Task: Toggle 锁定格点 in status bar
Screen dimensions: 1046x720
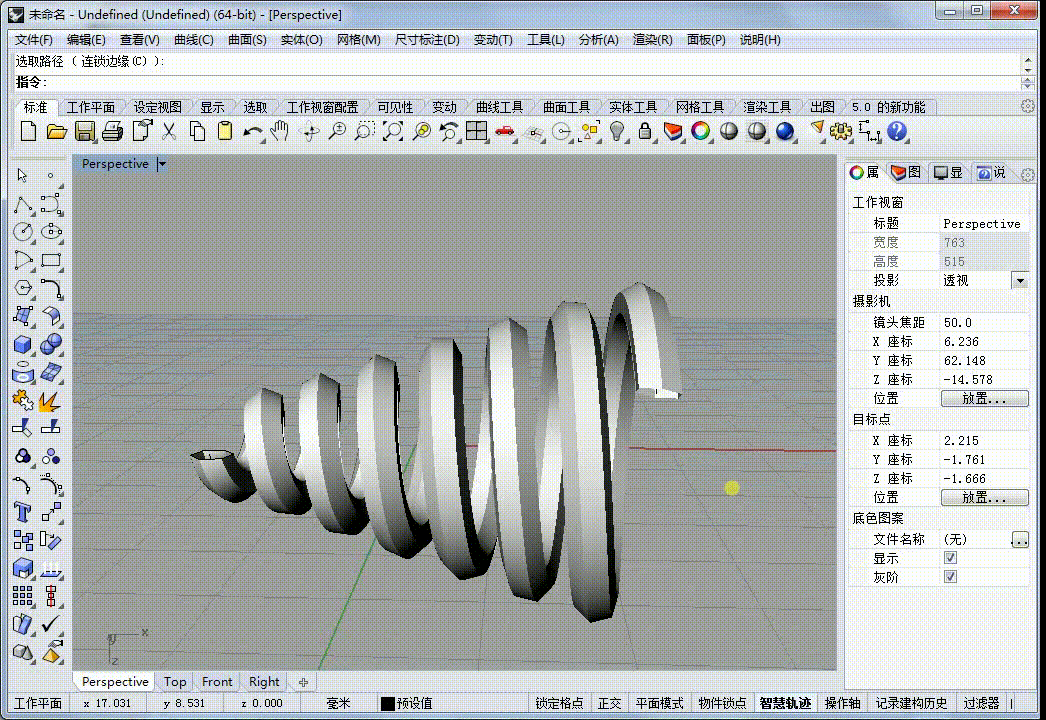Action: [559, 703]
